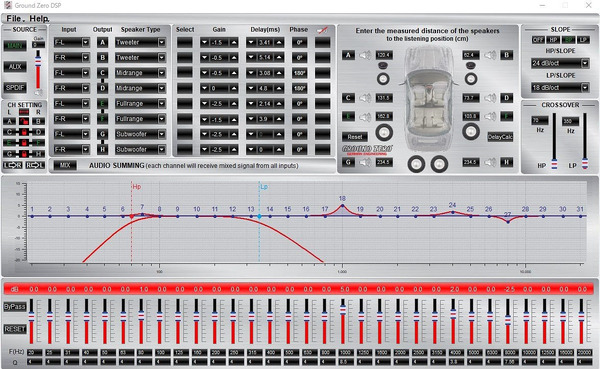Copy left to right with the L-to-R arrow button
The width and height of the screenshot is (600, 369).
click(x=13, y=165)
